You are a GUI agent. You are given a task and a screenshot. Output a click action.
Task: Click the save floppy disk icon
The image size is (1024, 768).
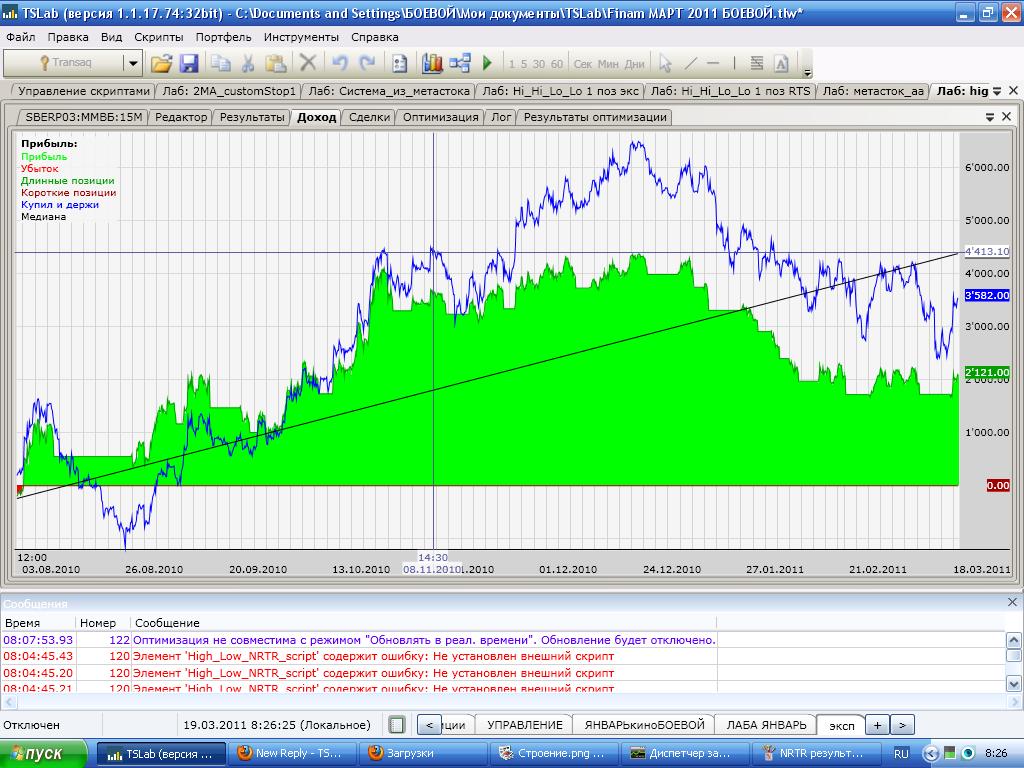189,64
